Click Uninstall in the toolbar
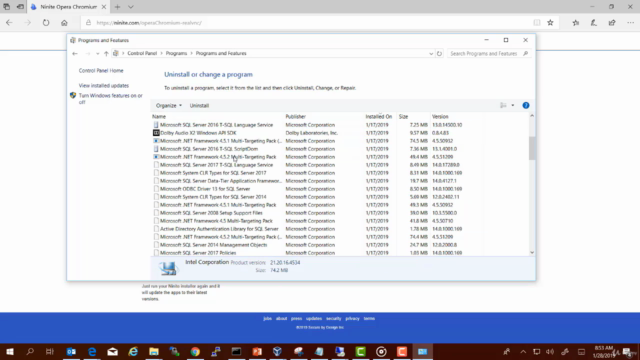640x360 pixels. pos(199,105)
